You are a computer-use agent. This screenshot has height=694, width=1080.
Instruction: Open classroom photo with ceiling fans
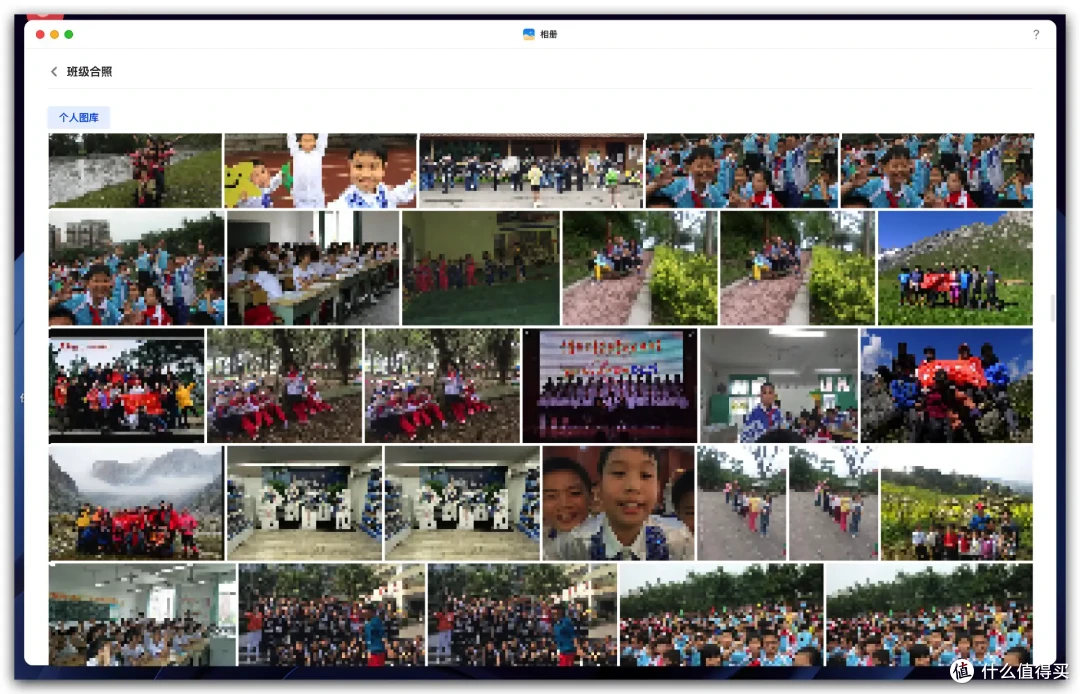point(142,614)
